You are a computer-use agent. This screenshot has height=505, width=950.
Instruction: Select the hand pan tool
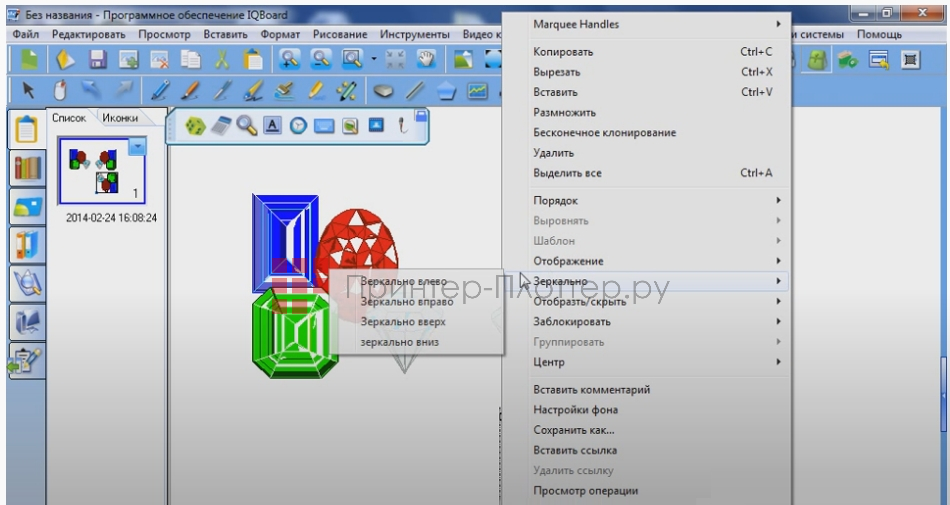point(426,60)
